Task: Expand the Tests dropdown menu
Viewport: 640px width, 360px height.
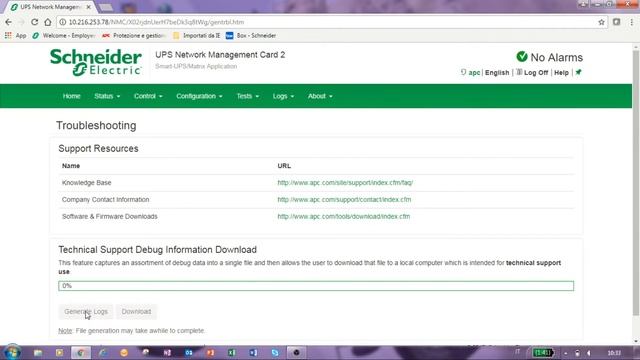Action: click(x=248, y=96)
